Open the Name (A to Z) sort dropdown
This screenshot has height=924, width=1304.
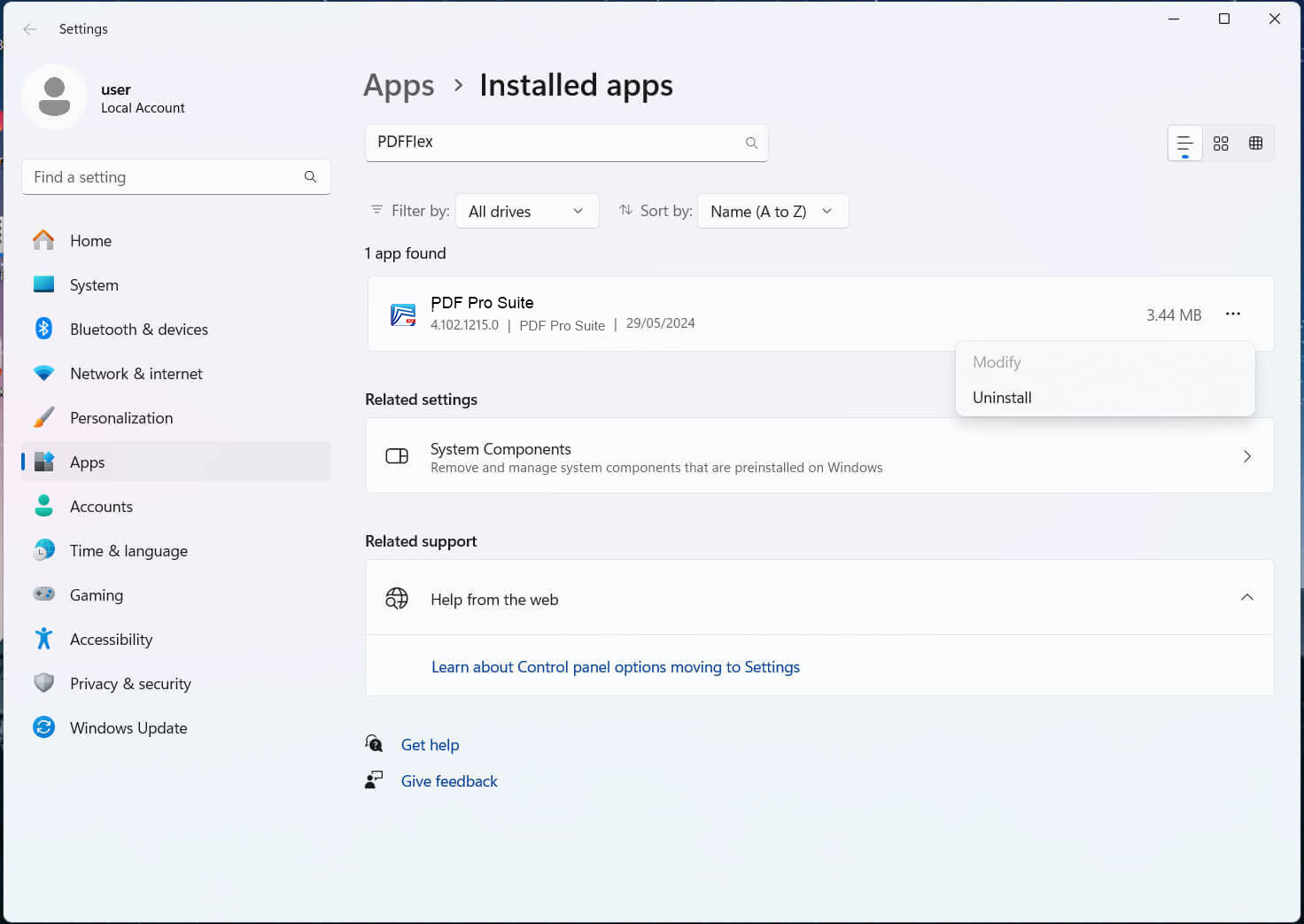(x=773, y=211)
